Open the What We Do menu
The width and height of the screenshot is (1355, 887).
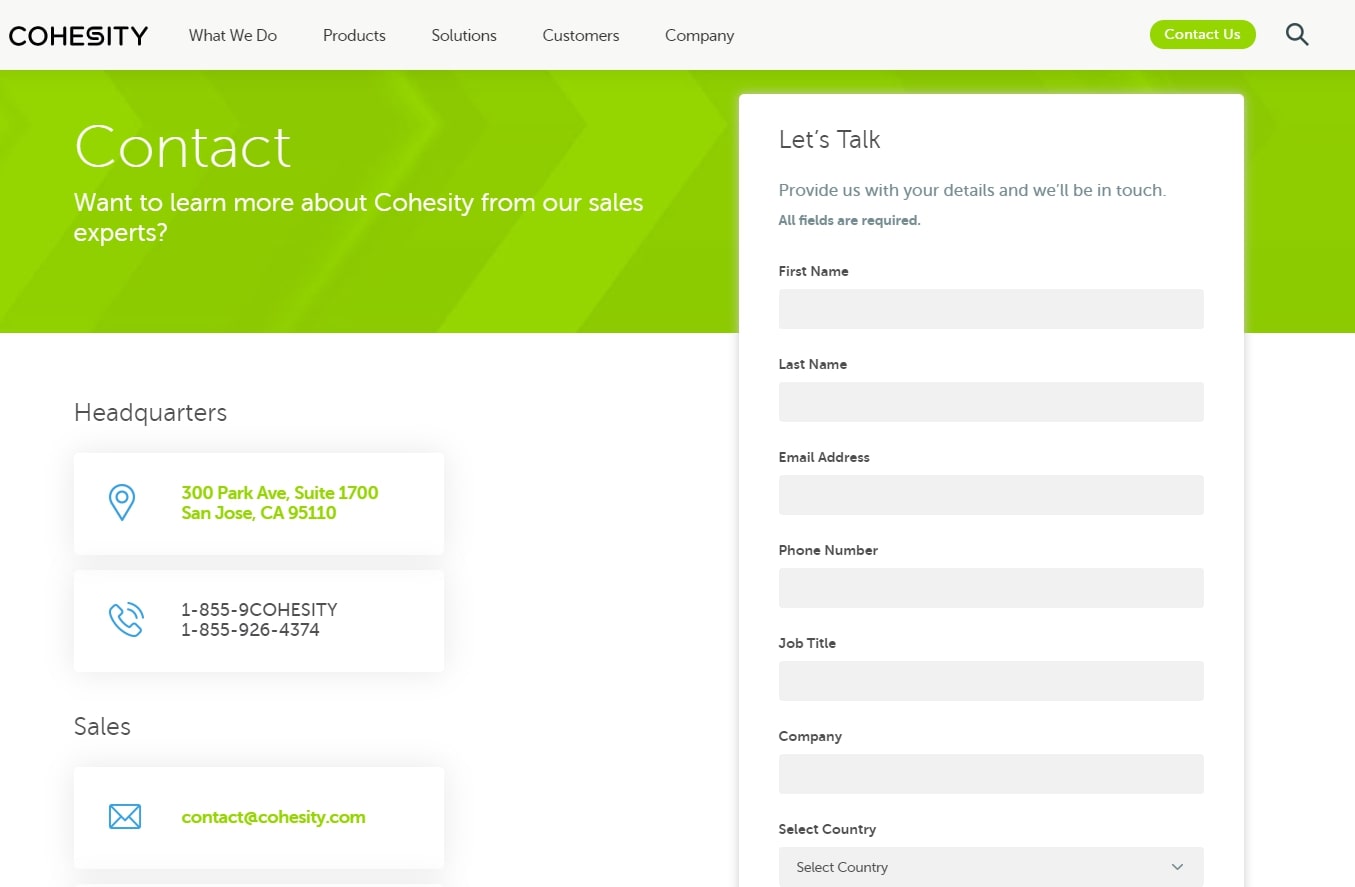233,35
